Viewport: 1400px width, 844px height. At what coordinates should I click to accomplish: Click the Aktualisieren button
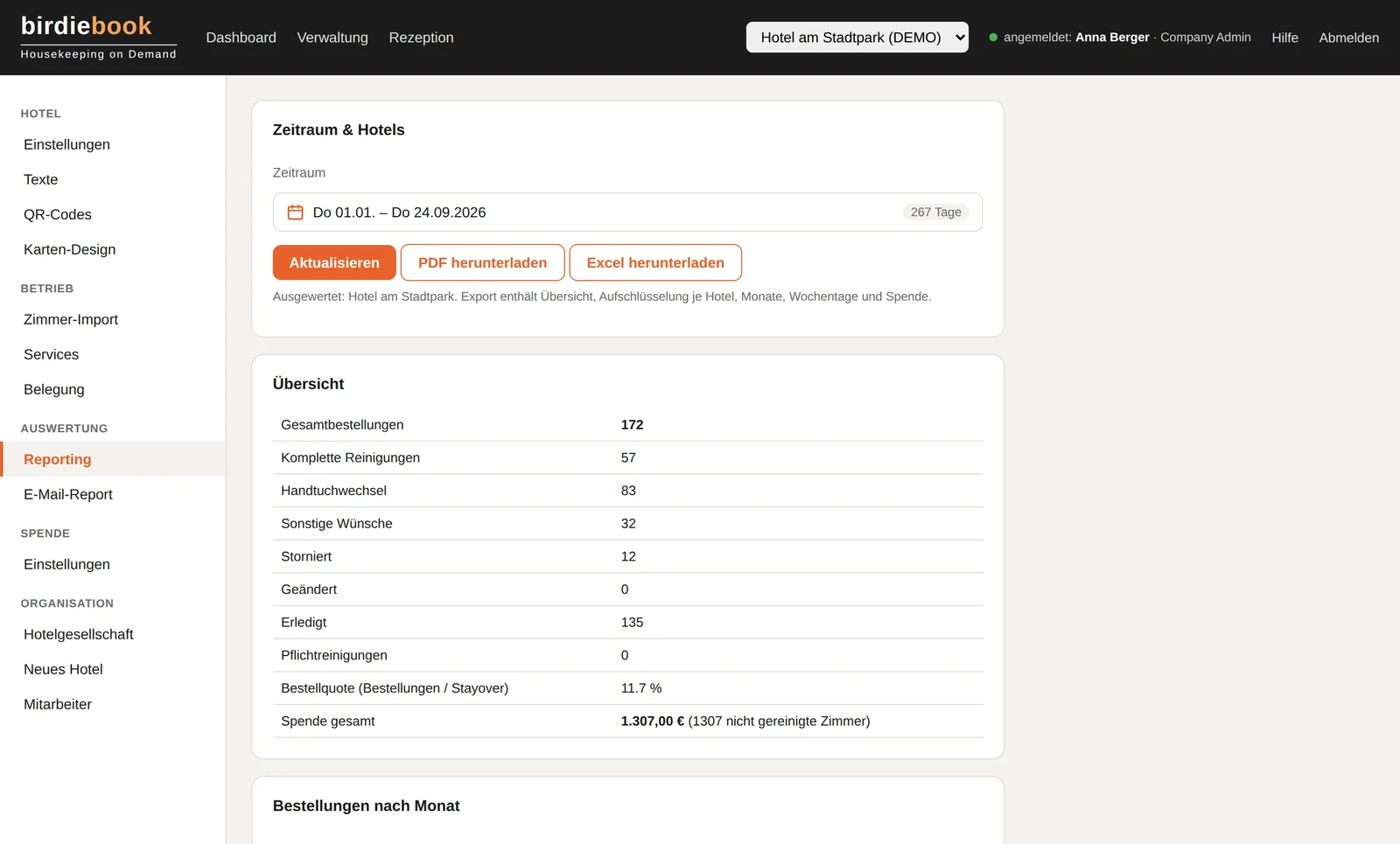[x=334, y=262]
